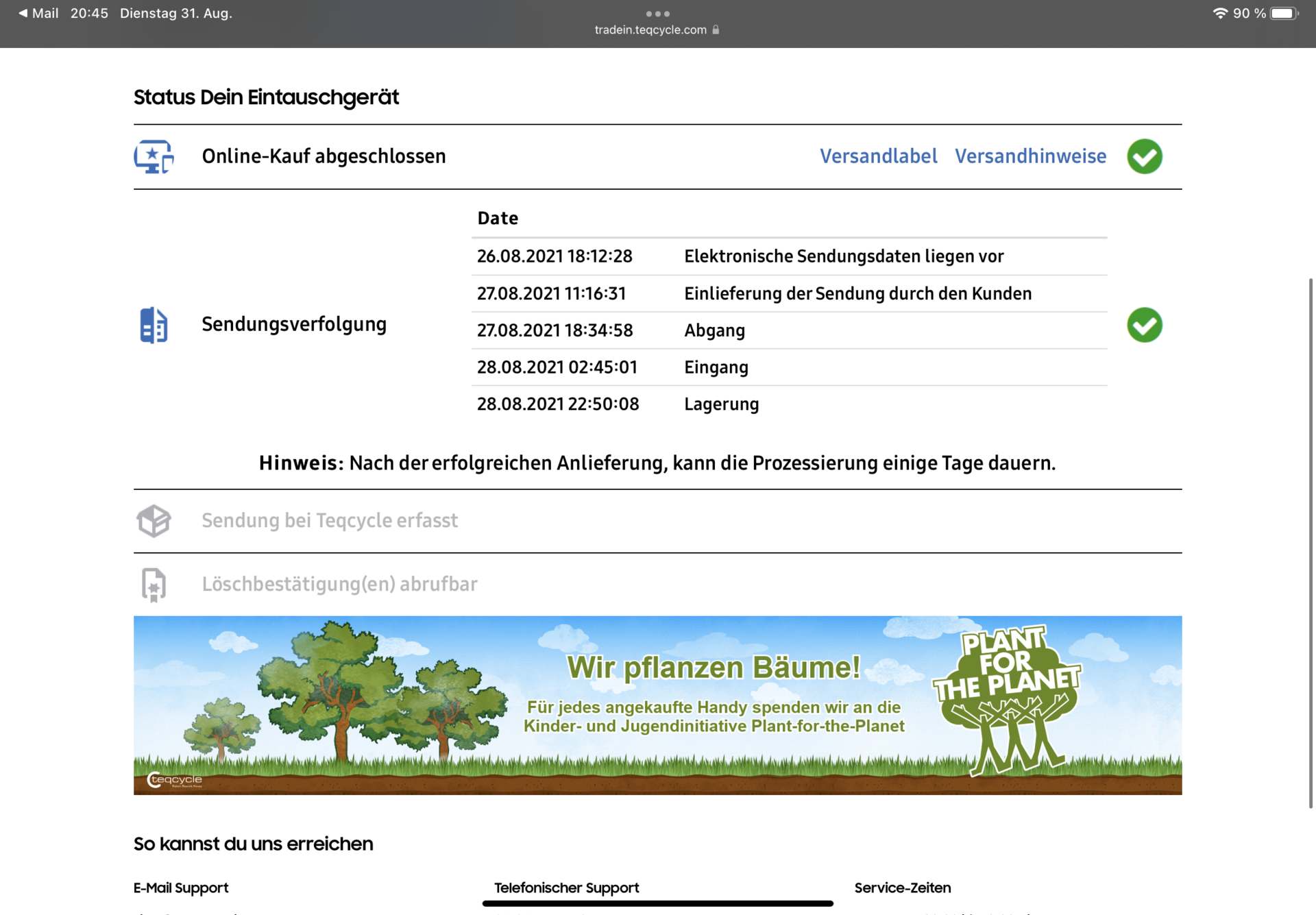Tap the battery indicator icon
Image resolution: width=1316 pixels, height=915 pixels.
tap(1284, 13)
